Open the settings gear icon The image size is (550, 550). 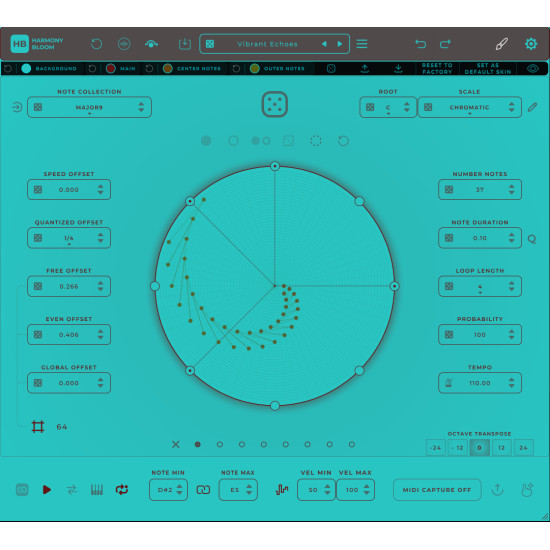click(x=531, y=44)
